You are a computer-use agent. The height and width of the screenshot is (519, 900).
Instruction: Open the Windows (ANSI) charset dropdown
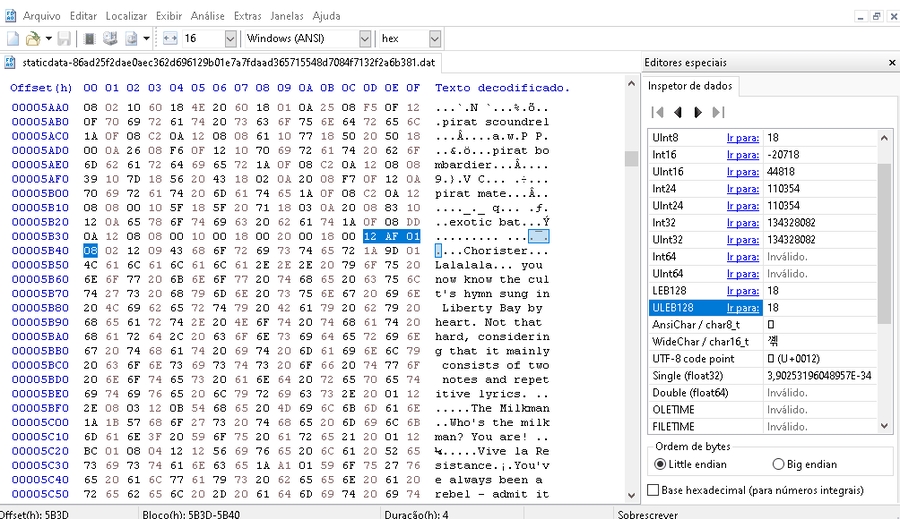(364, 39)
